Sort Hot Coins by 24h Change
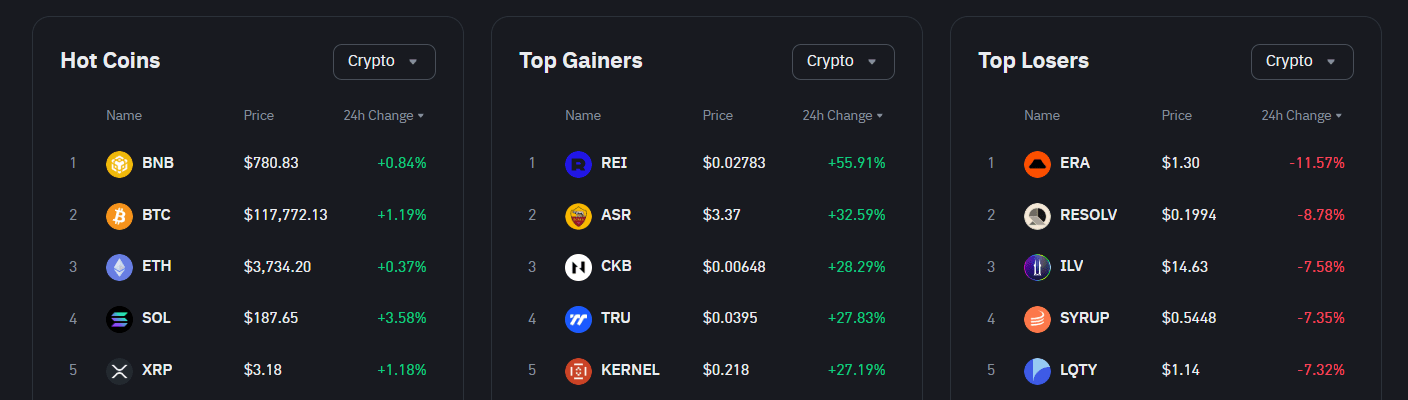The height and width of the screenshot is (400, 1408). 384,116
